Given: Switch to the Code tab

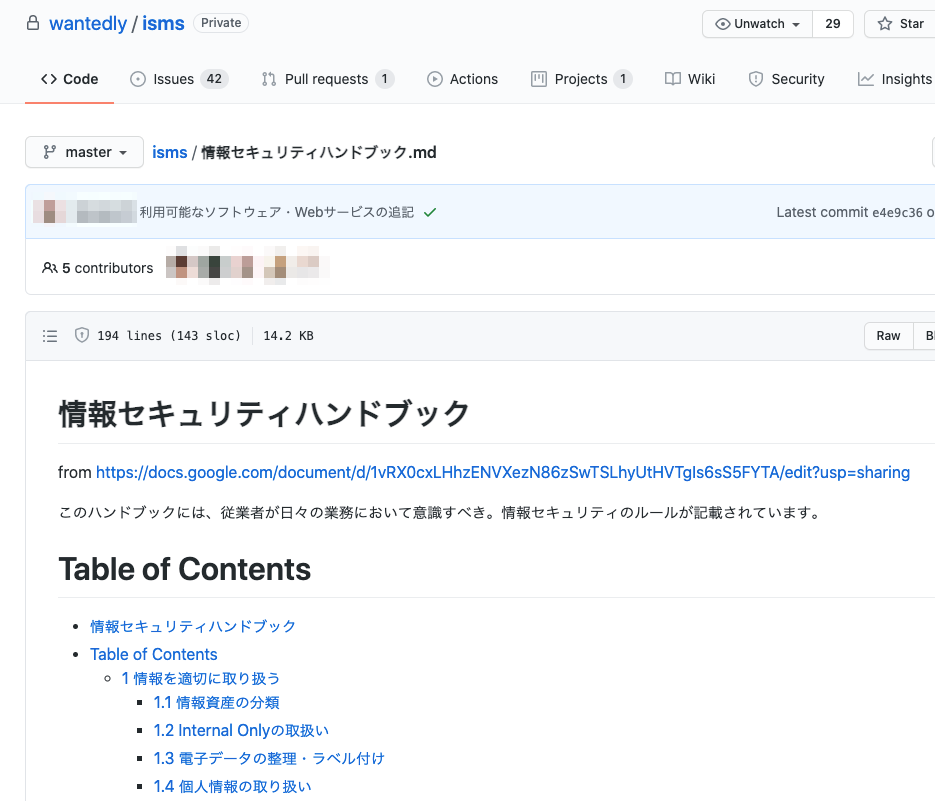Looking at the screenshot, I should pyautogui.click(x=69, y=79).
